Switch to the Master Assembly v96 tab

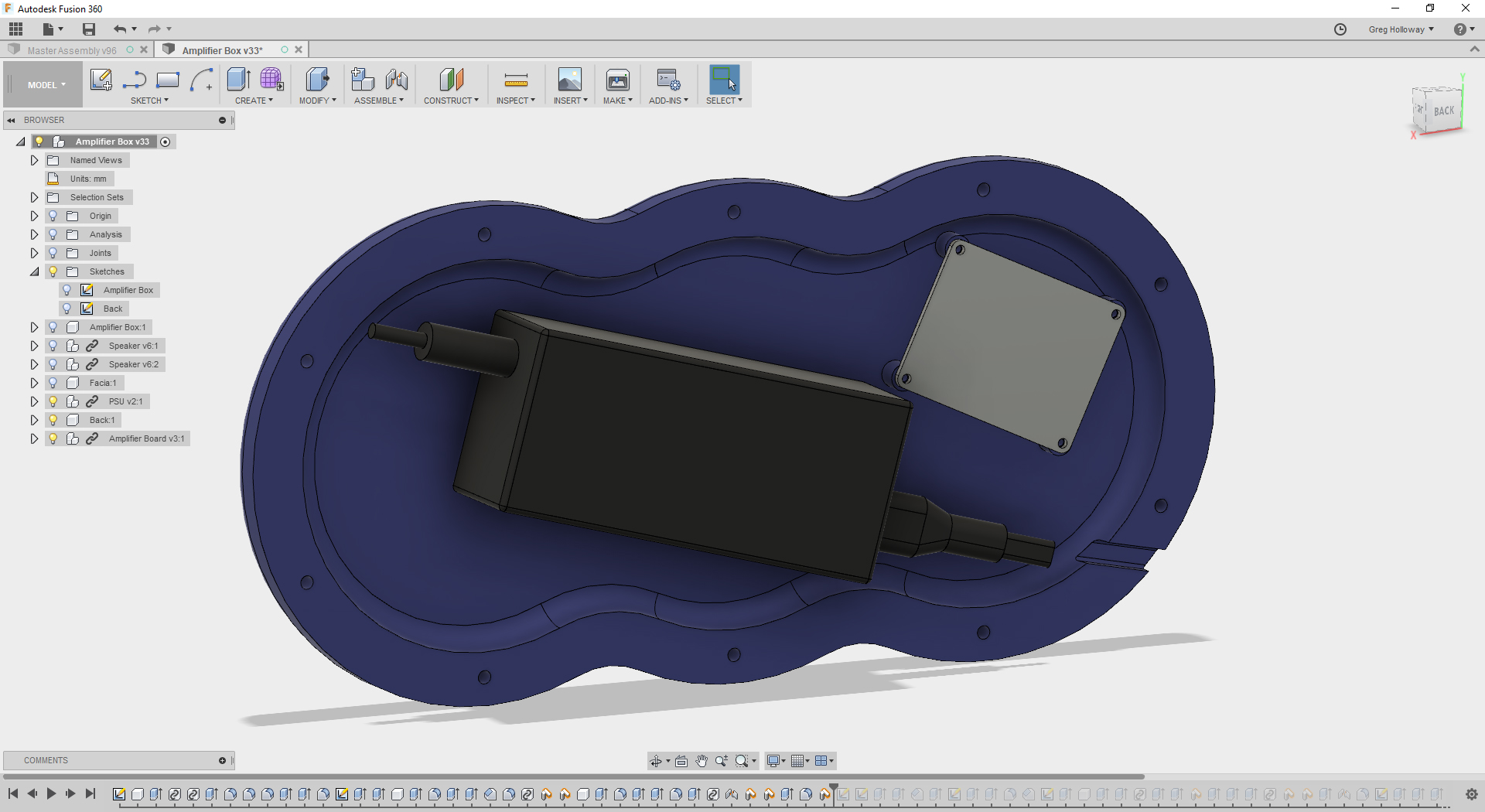pyautogui.click(x=73, y=50)
